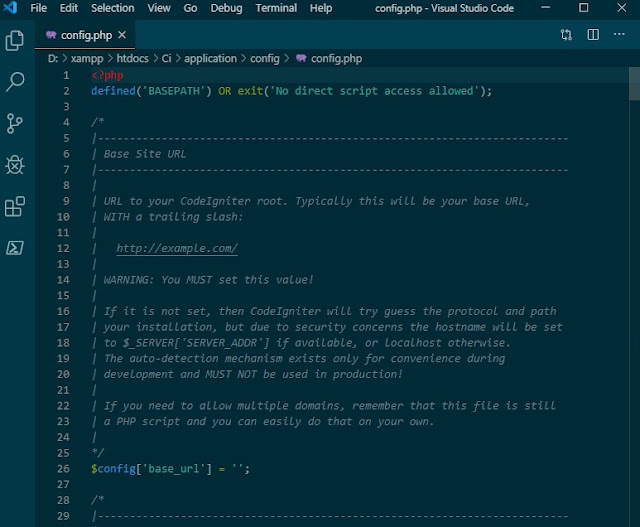Click the 'a PHP script' comment line 23
Viewport: 640px width, 527px height.
point(269,422)
